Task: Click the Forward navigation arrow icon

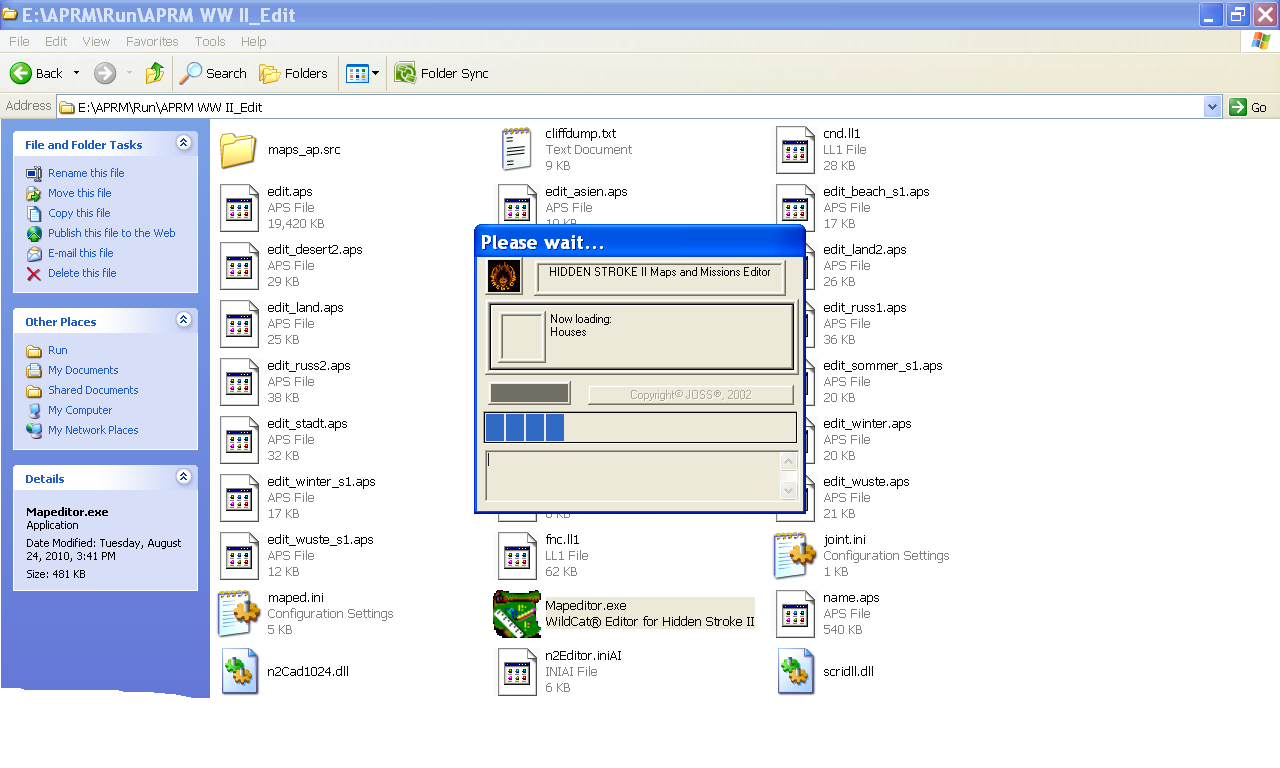Action: pyautogui.click(x=105, y=73)
